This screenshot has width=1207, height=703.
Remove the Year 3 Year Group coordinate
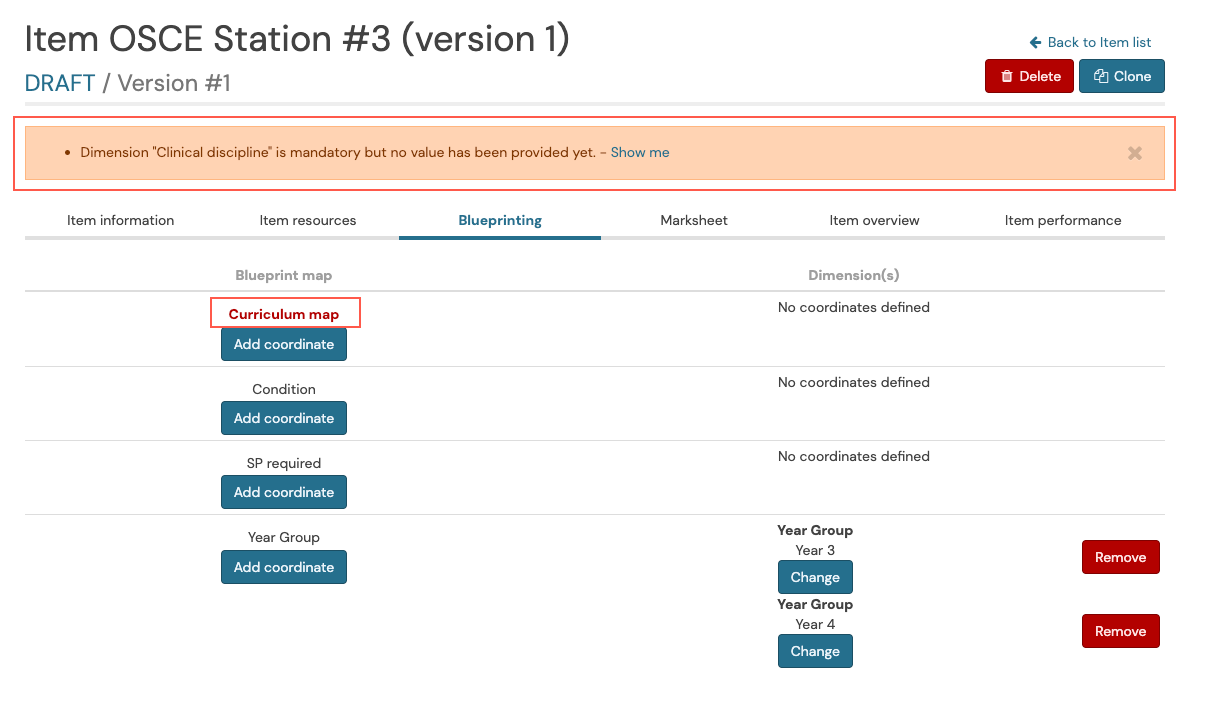tap(1120, 557)
